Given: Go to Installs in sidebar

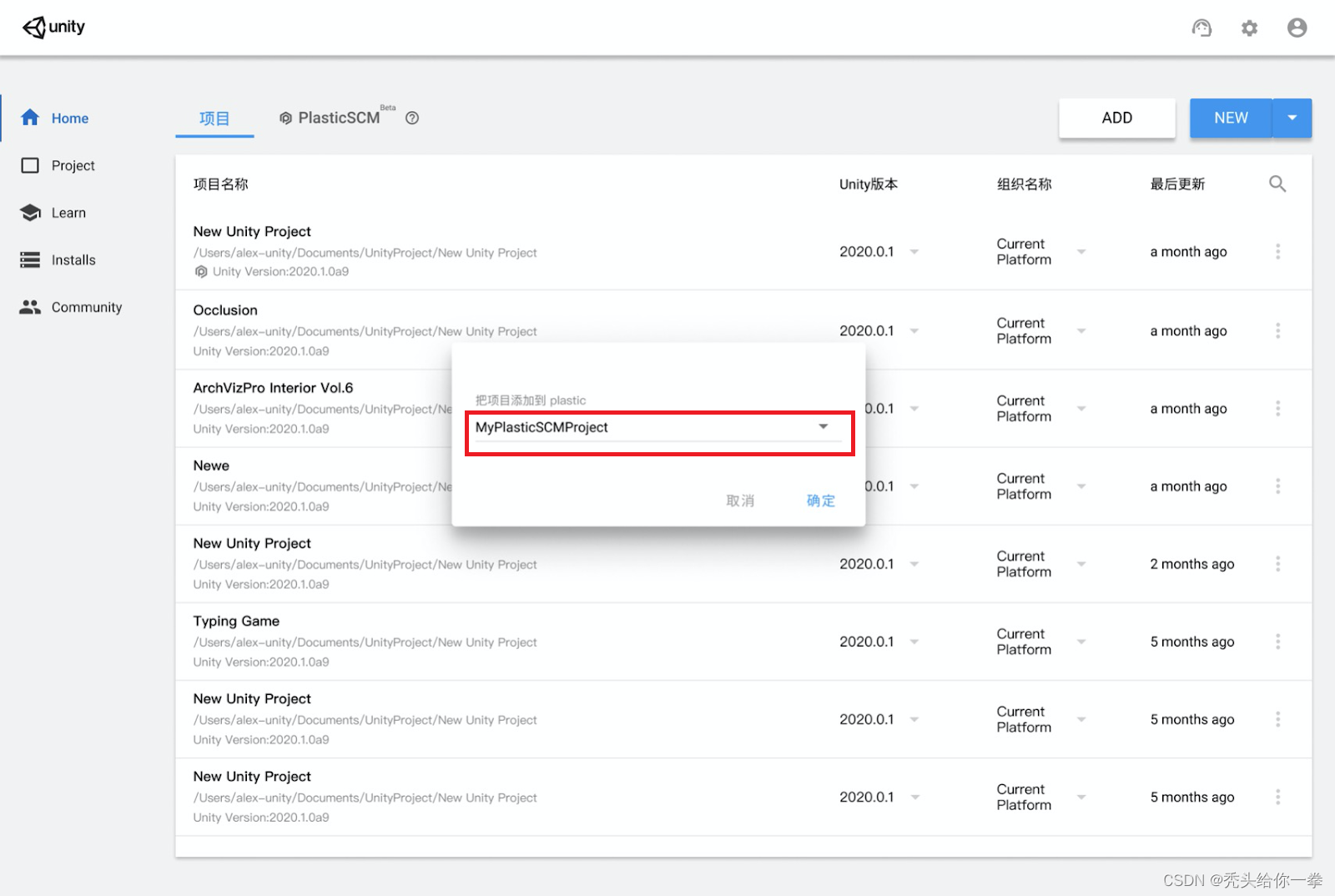Looking at the screenshot, I should tap(73, 259).
